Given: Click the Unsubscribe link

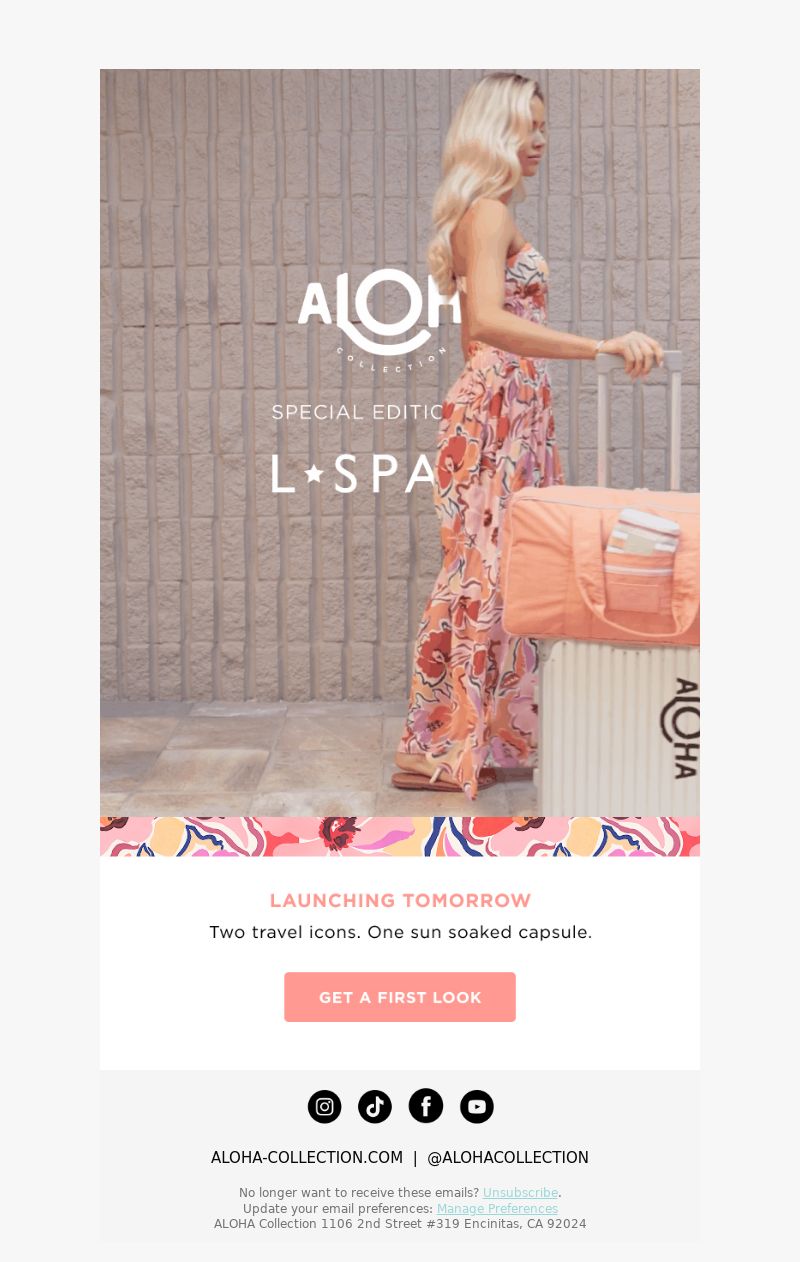Looking at the screenshot, I should (520, 1193).
